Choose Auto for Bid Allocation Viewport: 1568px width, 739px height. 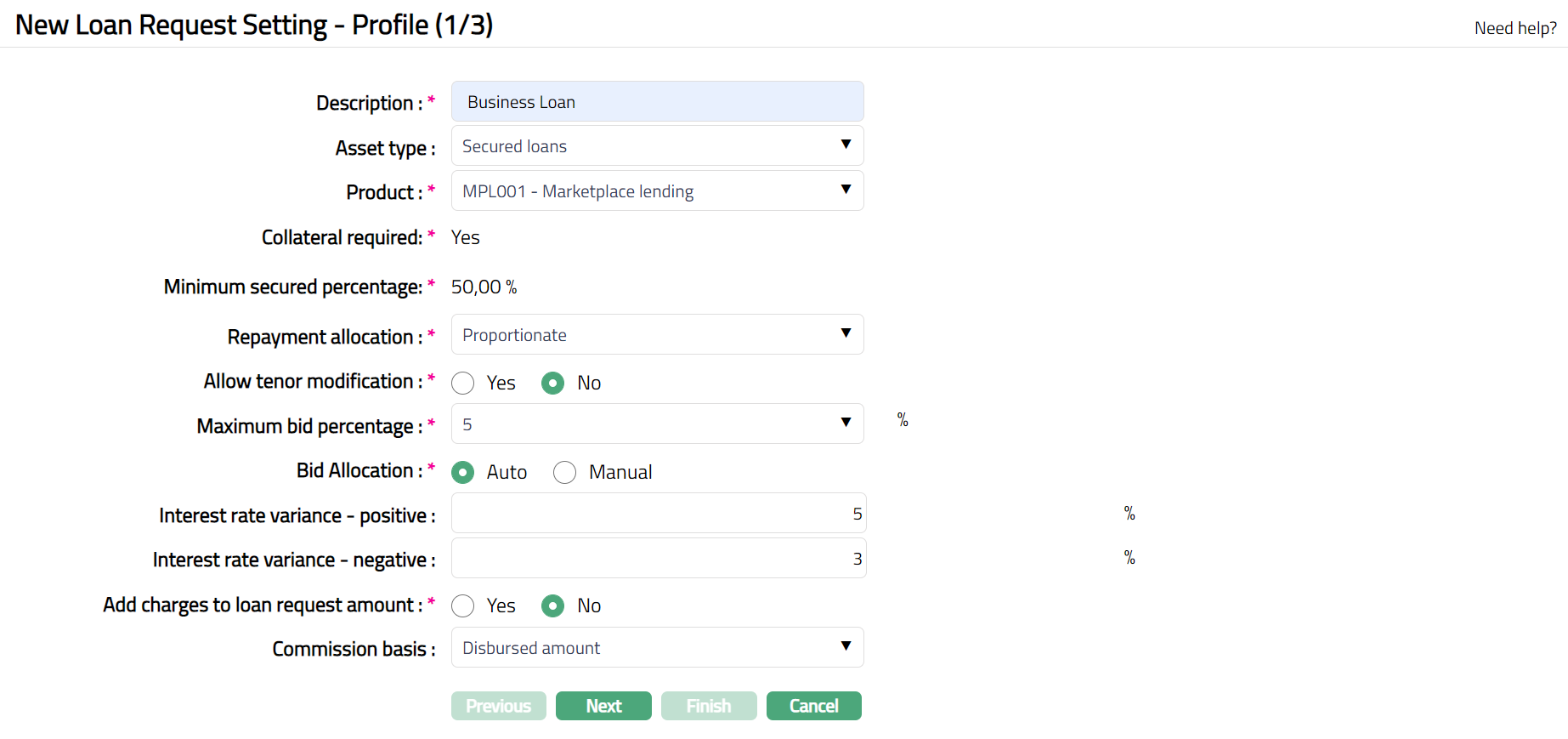(x=463, y=473)
